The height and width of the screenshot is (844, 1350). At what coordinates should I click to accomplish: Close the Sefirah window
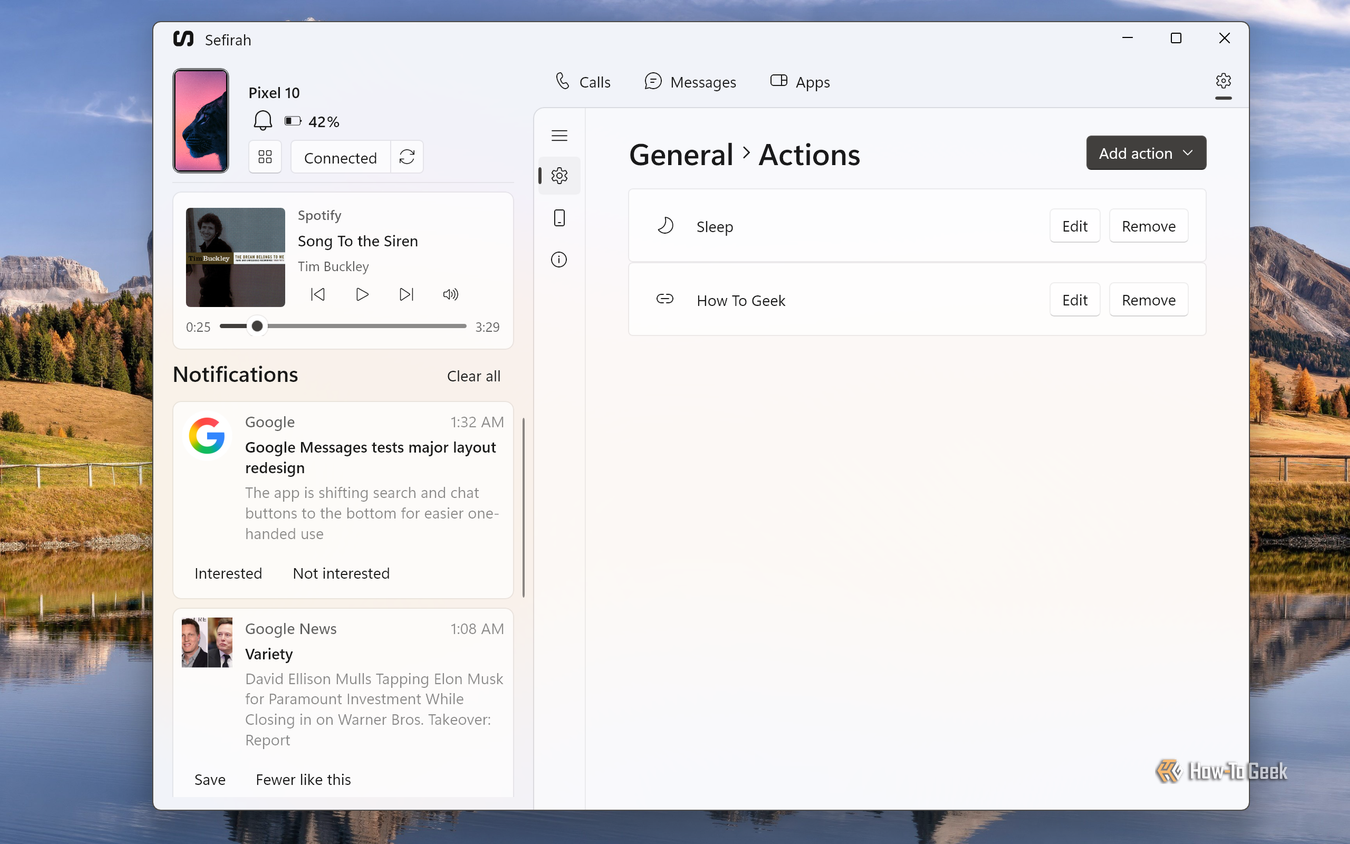(1224, 38)
